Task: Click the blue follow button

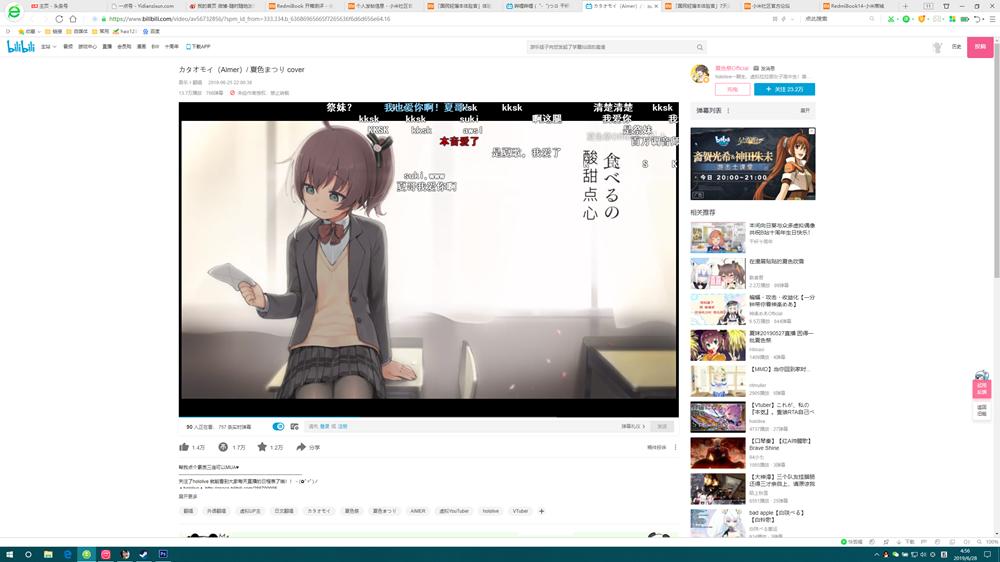Action: tap(784, 89)
